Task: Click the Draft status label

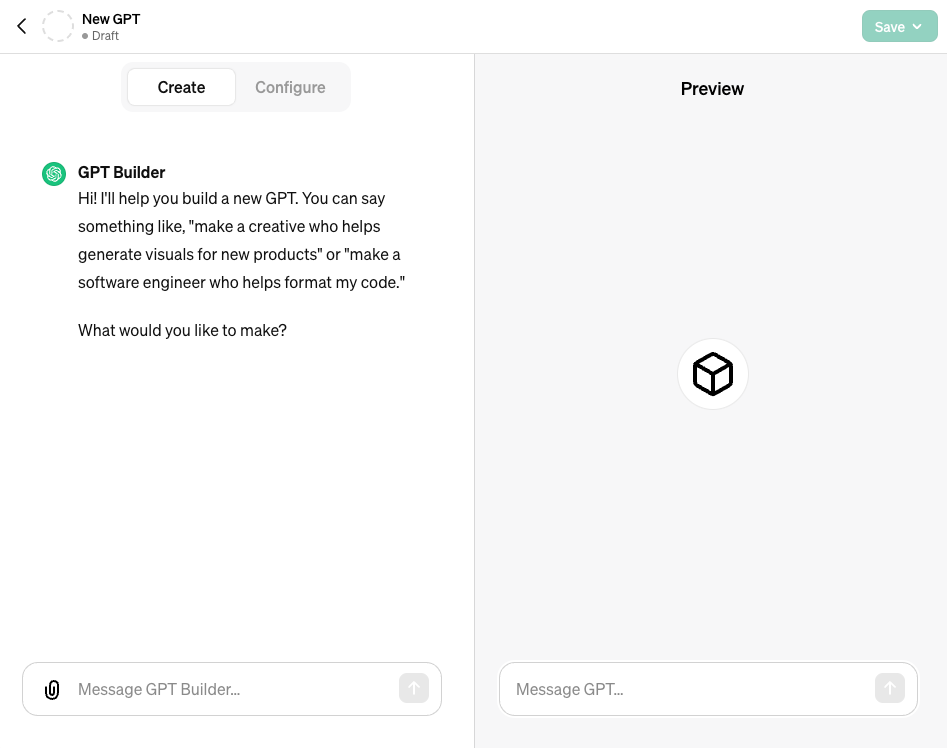Action: click(x=105, y=36)
